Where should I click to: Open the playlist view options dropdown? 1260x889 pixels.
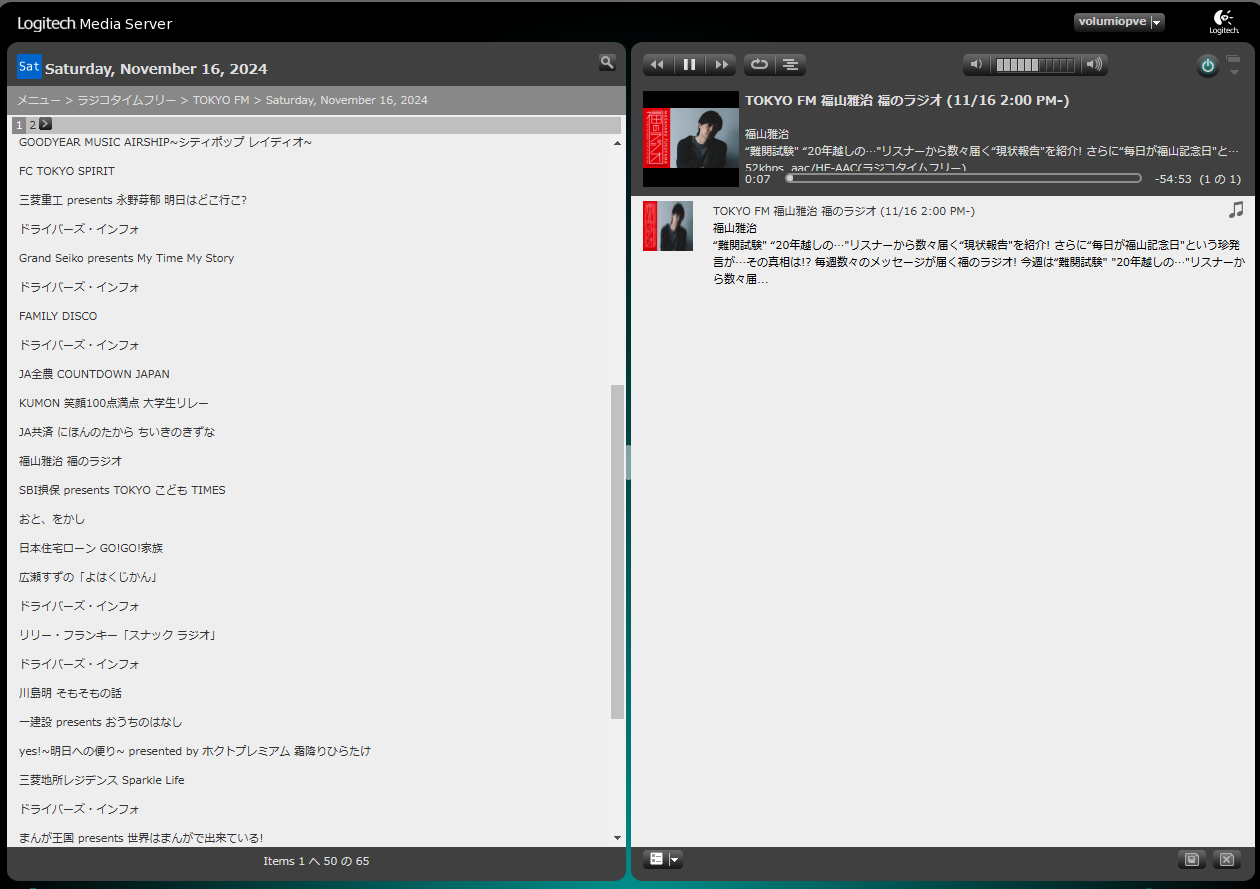pyautogui.click(x=663, y=859)
